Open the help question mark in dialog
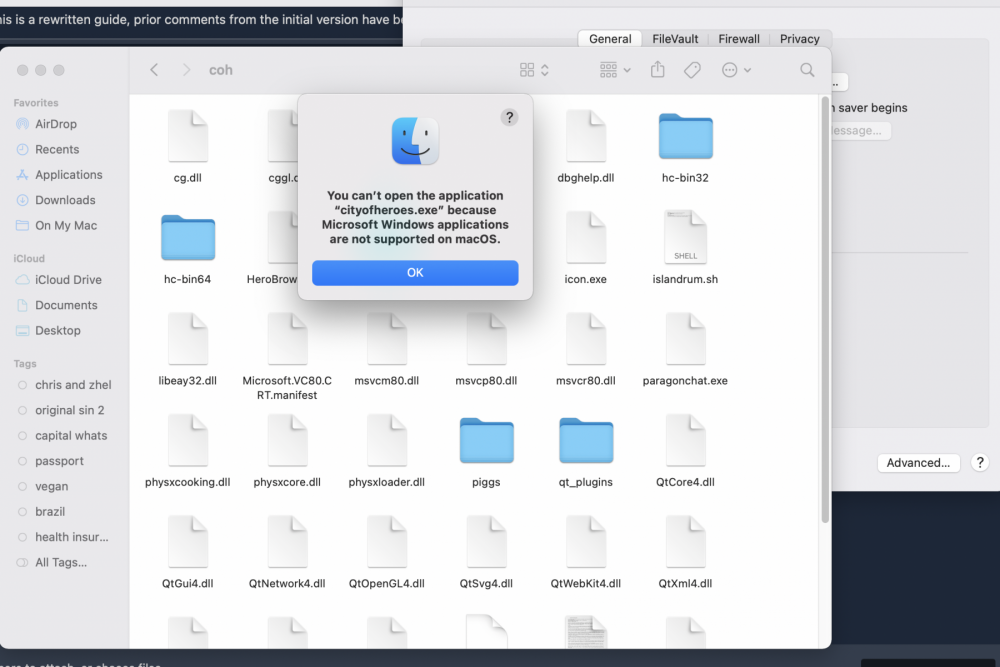The width and height of the screenshot is (1000, 667). (509, 117)
